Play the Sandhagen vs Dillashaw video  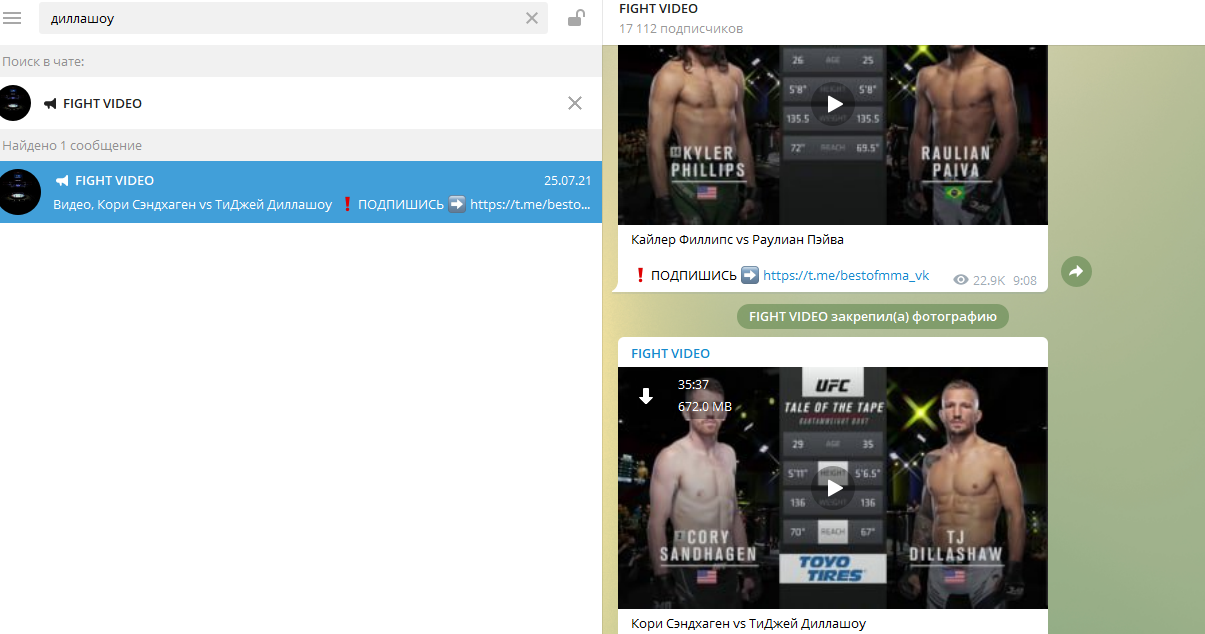(833, 488)
